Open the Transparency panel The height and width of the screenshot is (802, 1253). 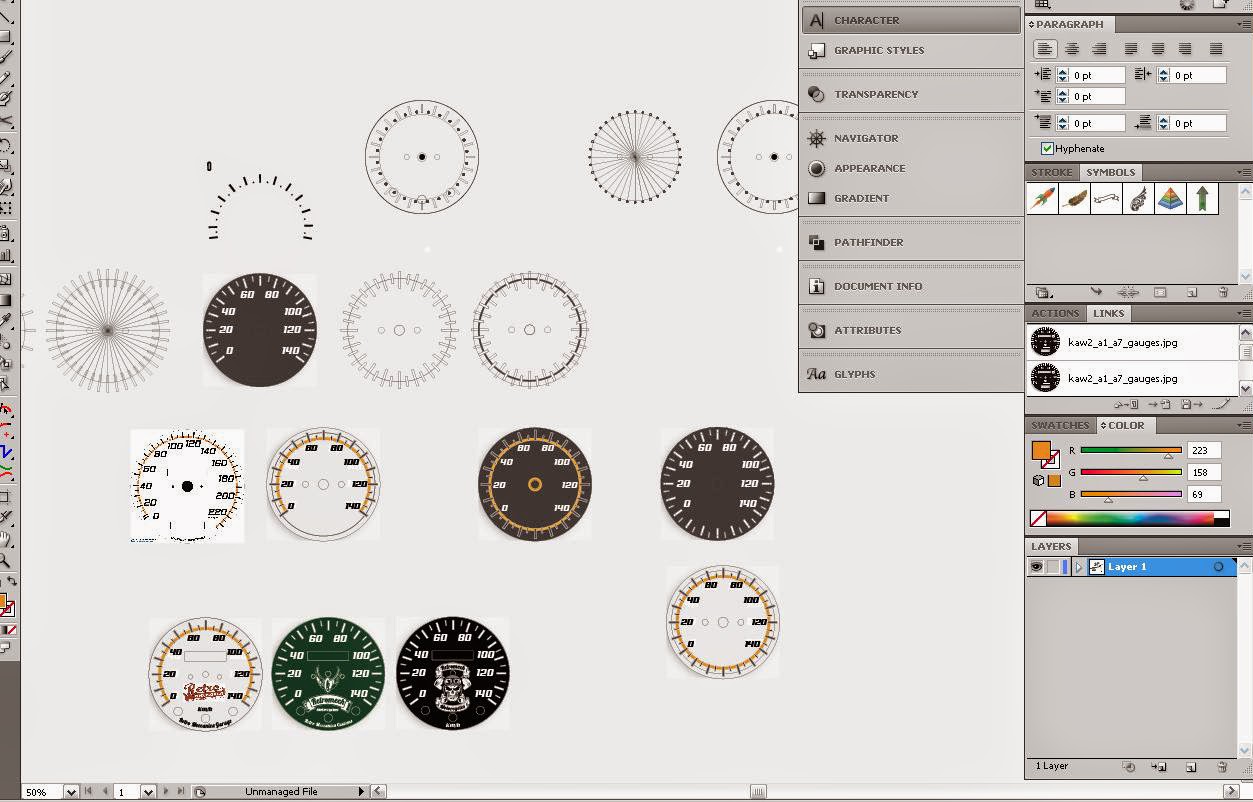point(911,94)
